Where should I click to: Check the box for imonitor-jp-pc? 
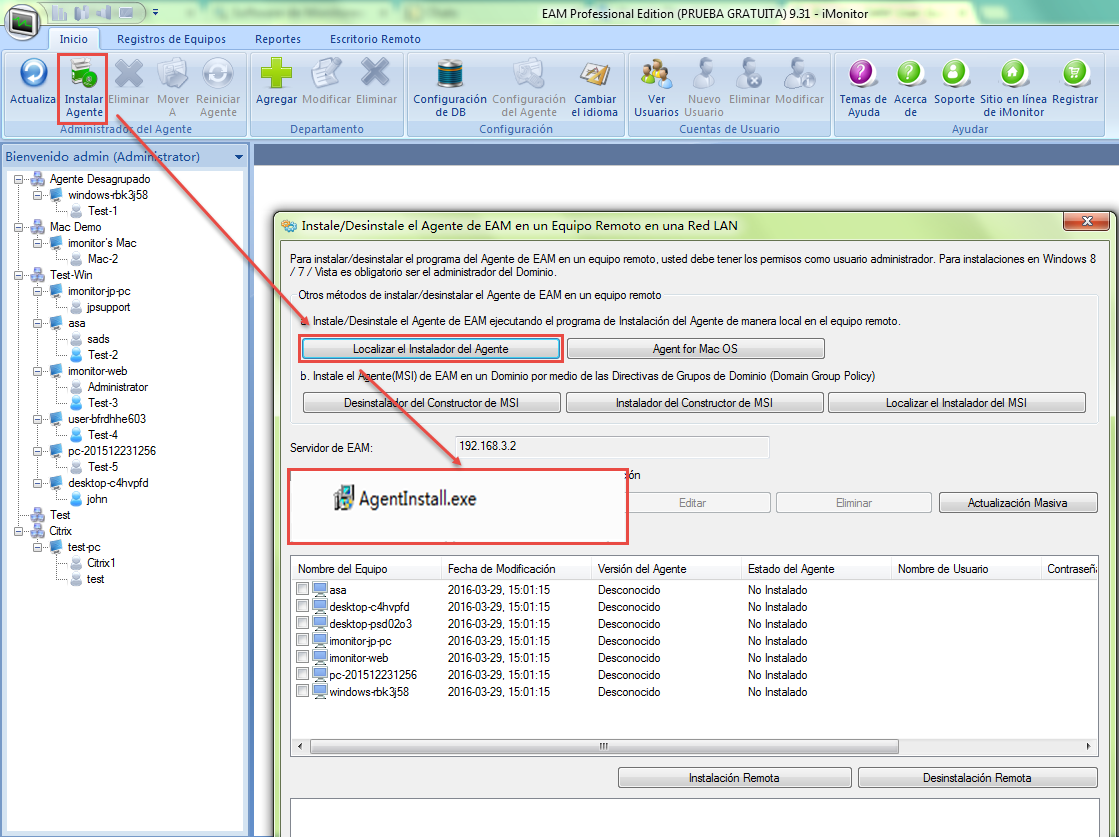click(x=303, y=641)
